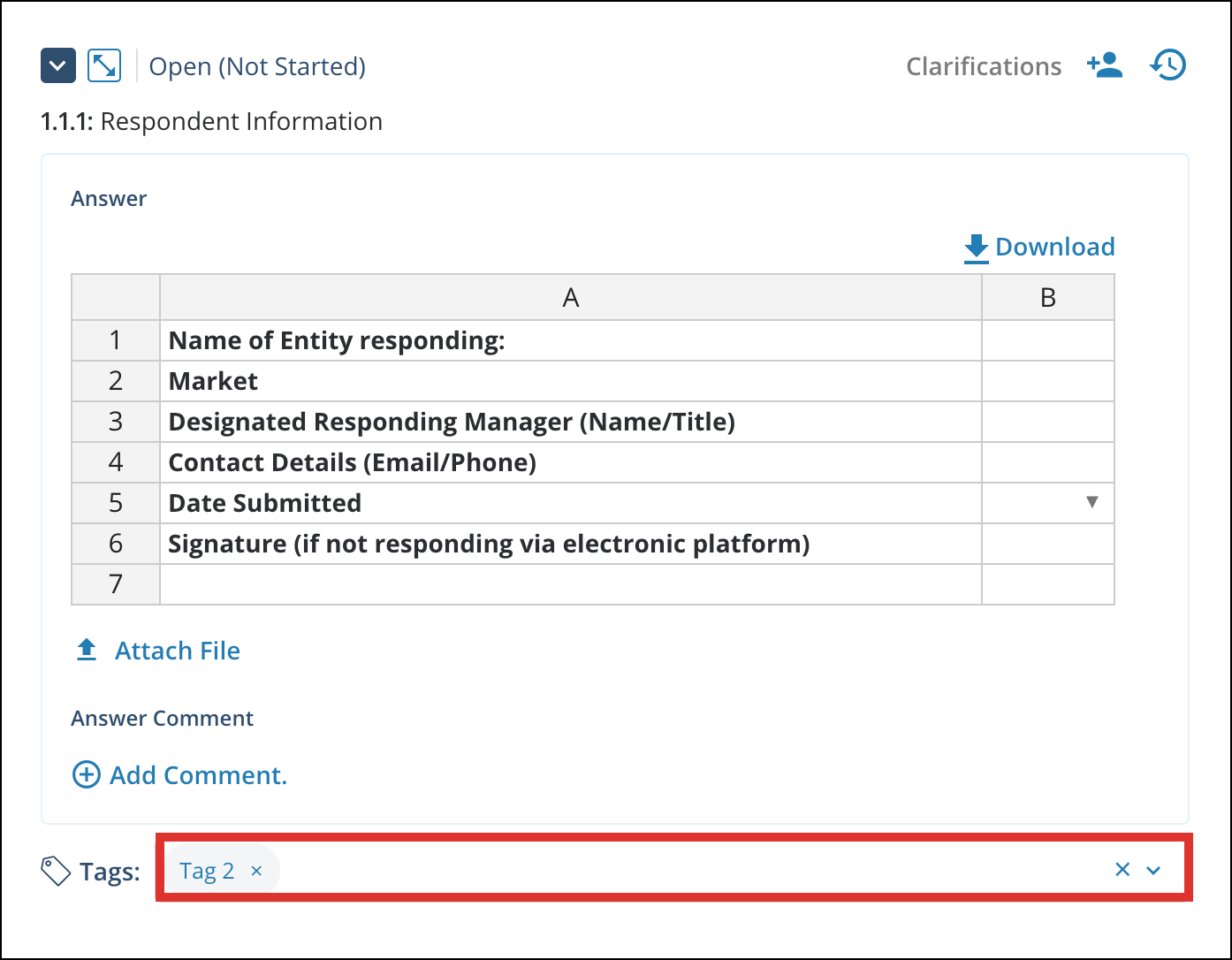Click the upload icon next to Attach File

pyautogui.click(x=86, y=650)
